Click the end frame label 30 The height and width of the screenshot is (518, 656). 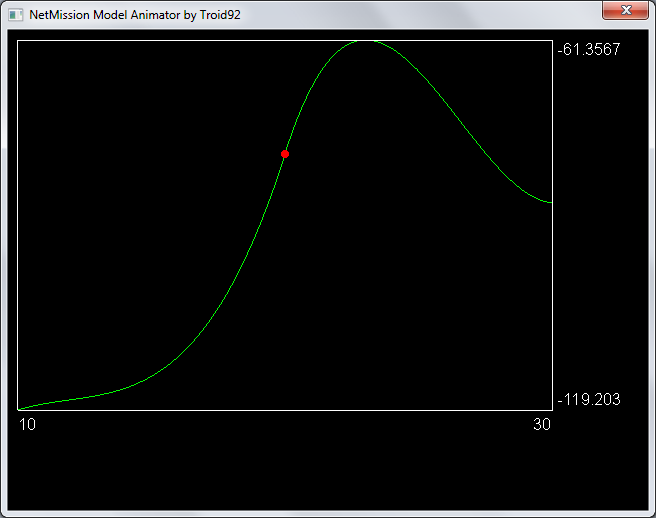(x=542, y=425)
